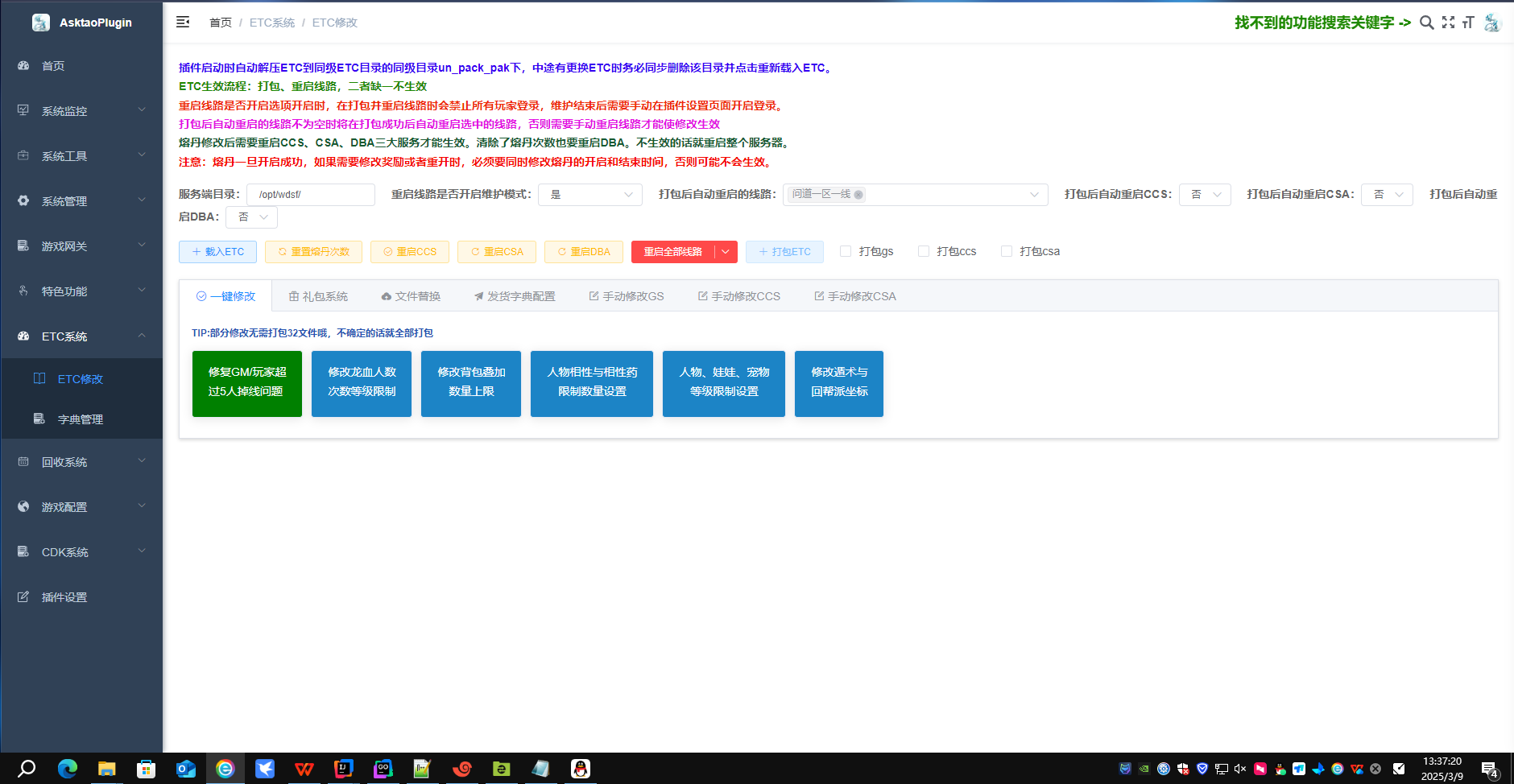The height and width of the screenshot is (784, 1514).
Task: Select the 手动修改GS tab
Action: click(627, 296)
